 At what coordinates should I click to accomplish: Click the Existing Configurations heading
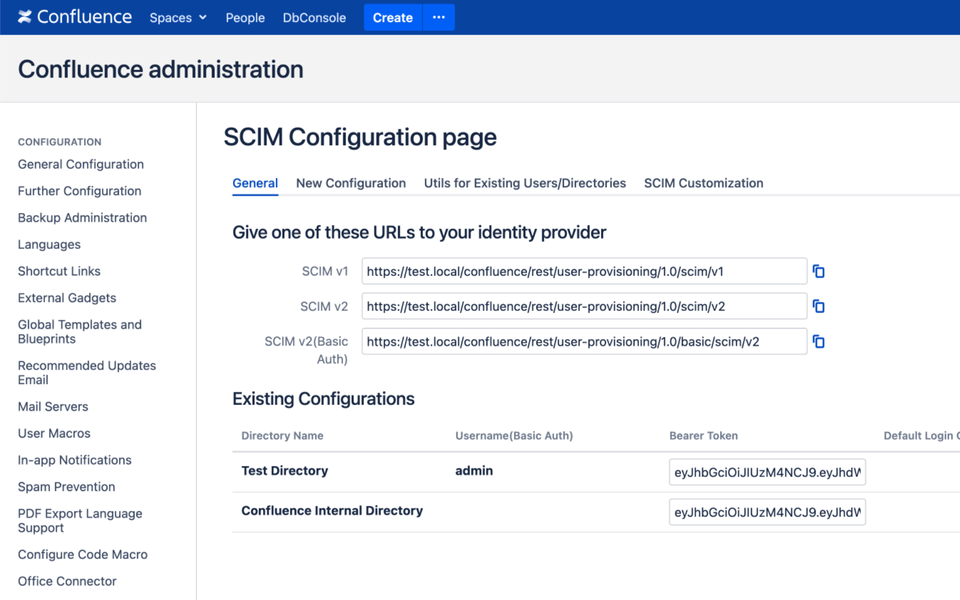323,399
